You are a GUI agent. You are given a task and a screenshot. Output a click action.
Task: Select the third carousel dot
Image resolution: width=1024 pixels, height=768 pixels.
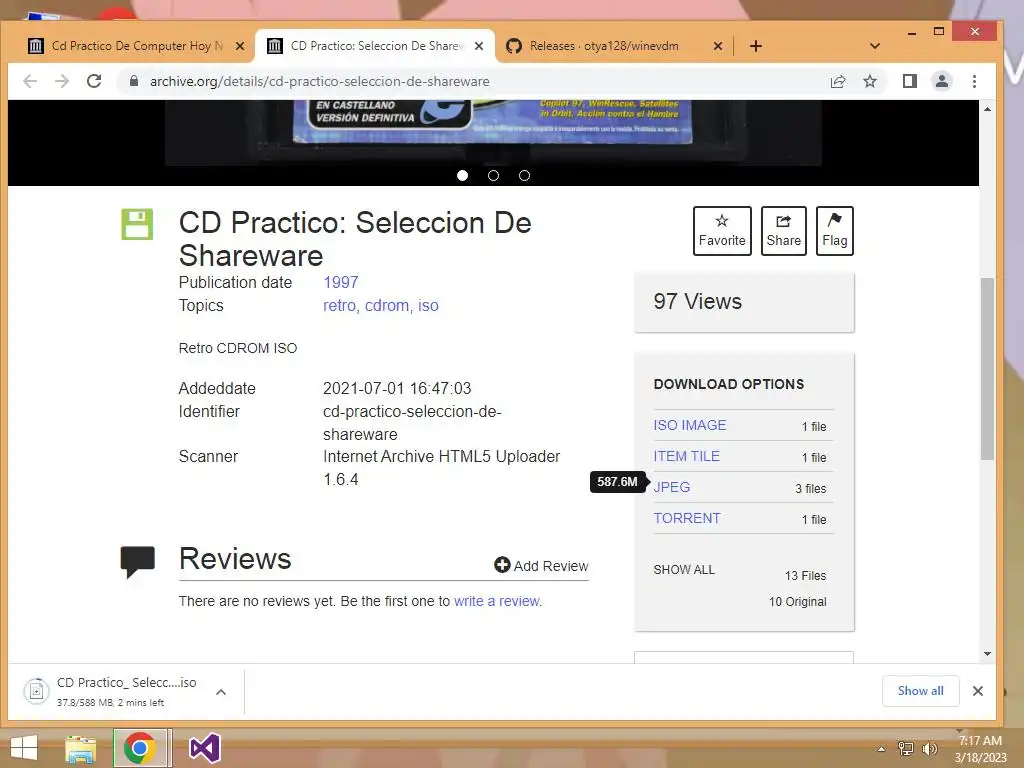click(524, 175)
